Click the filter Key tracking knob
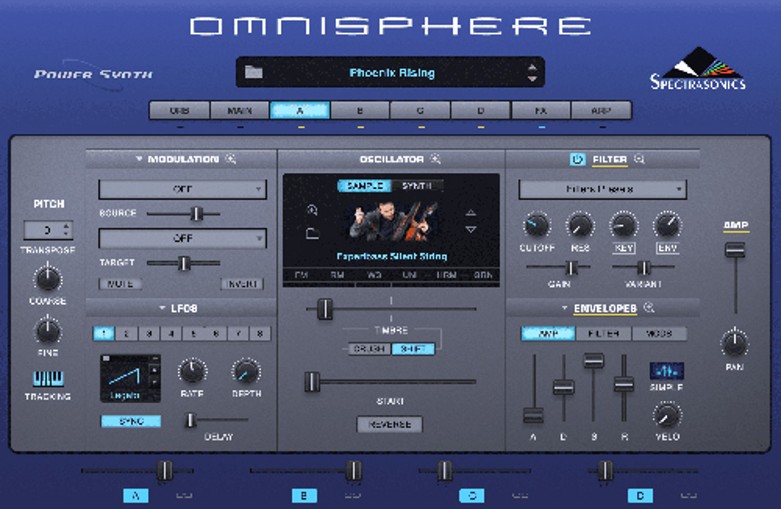 [623, 226]
